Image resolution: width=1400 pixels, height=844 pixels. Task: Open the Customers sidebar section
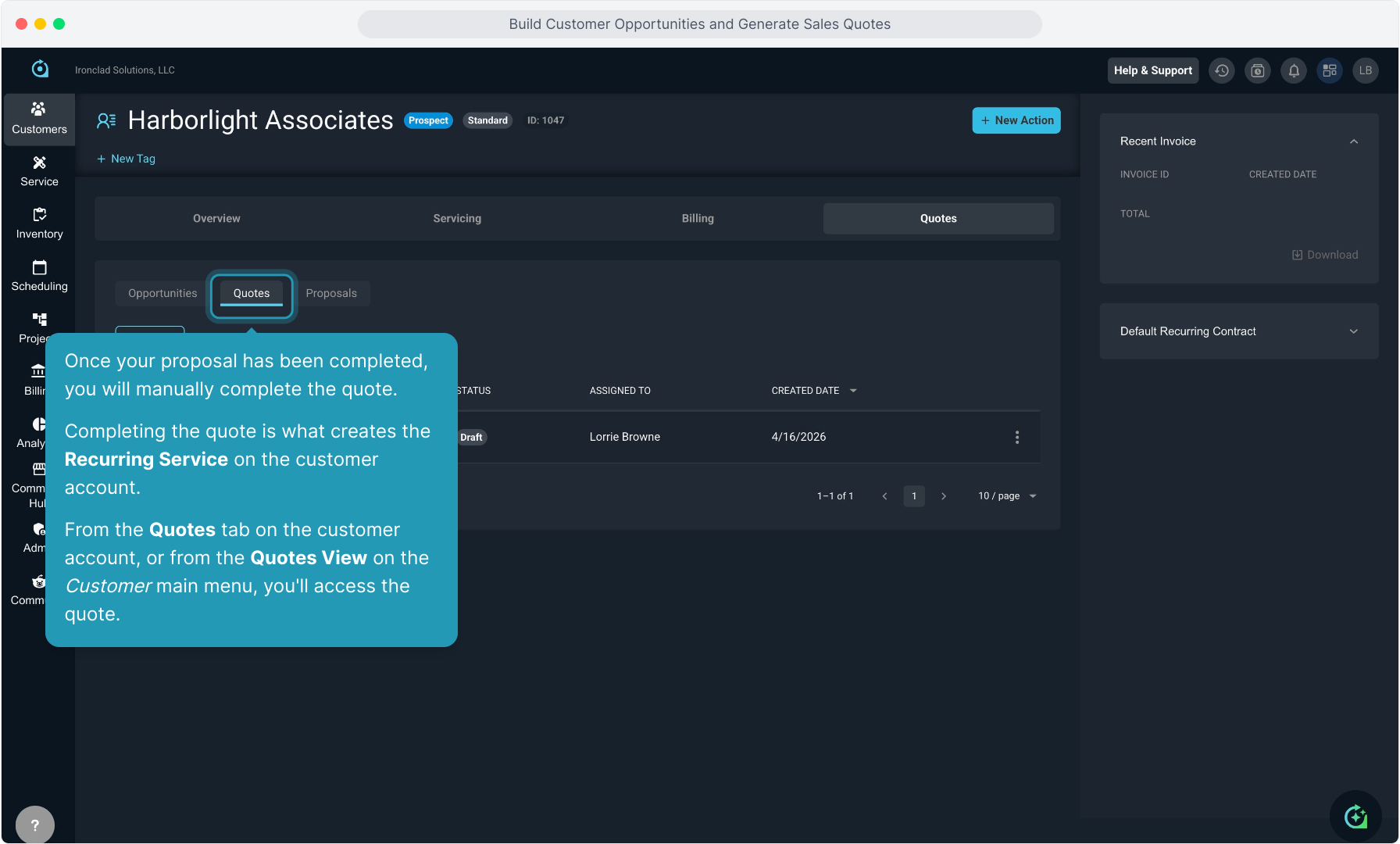(39, 119)
